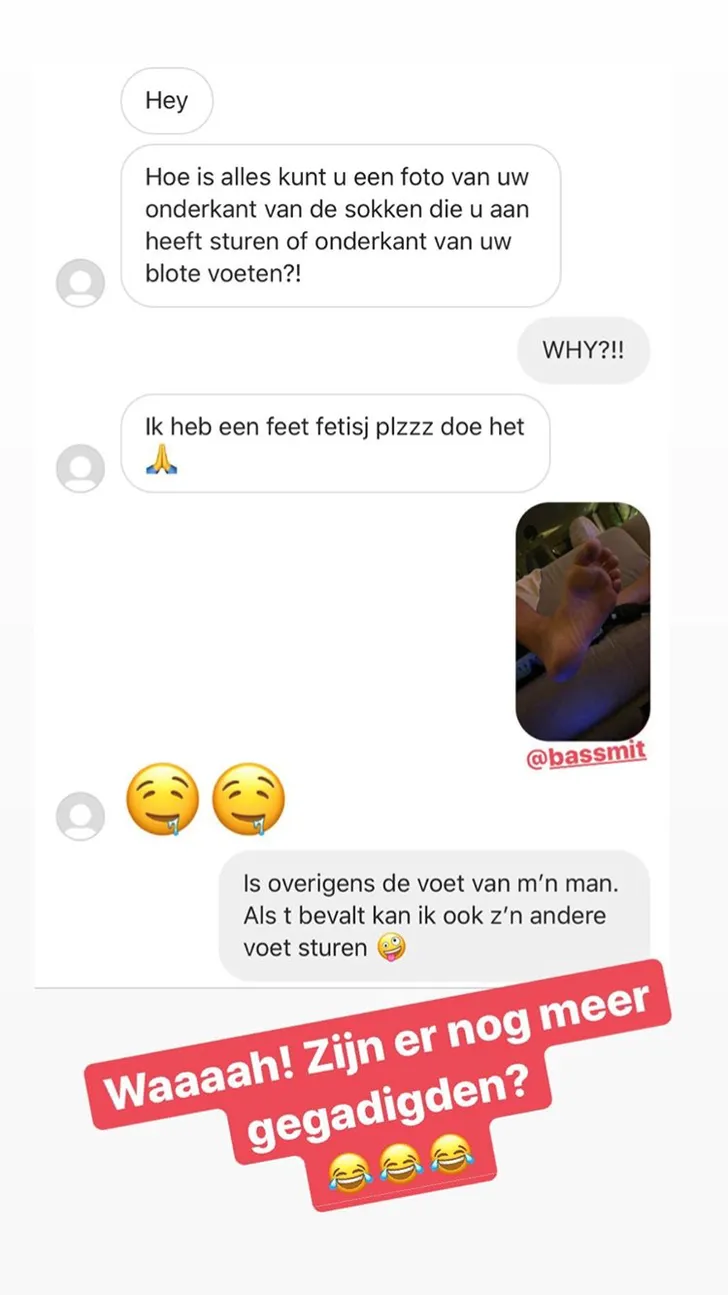Select the 'Hey' message bubble

pyautogui.click(x=166, y=101)
